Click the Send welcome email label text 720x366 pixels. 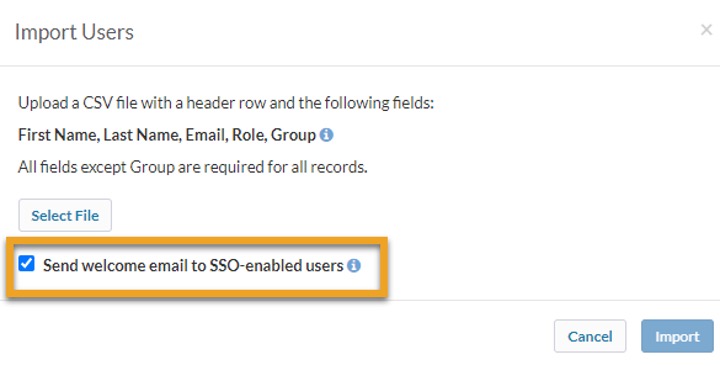coord(193,265)
